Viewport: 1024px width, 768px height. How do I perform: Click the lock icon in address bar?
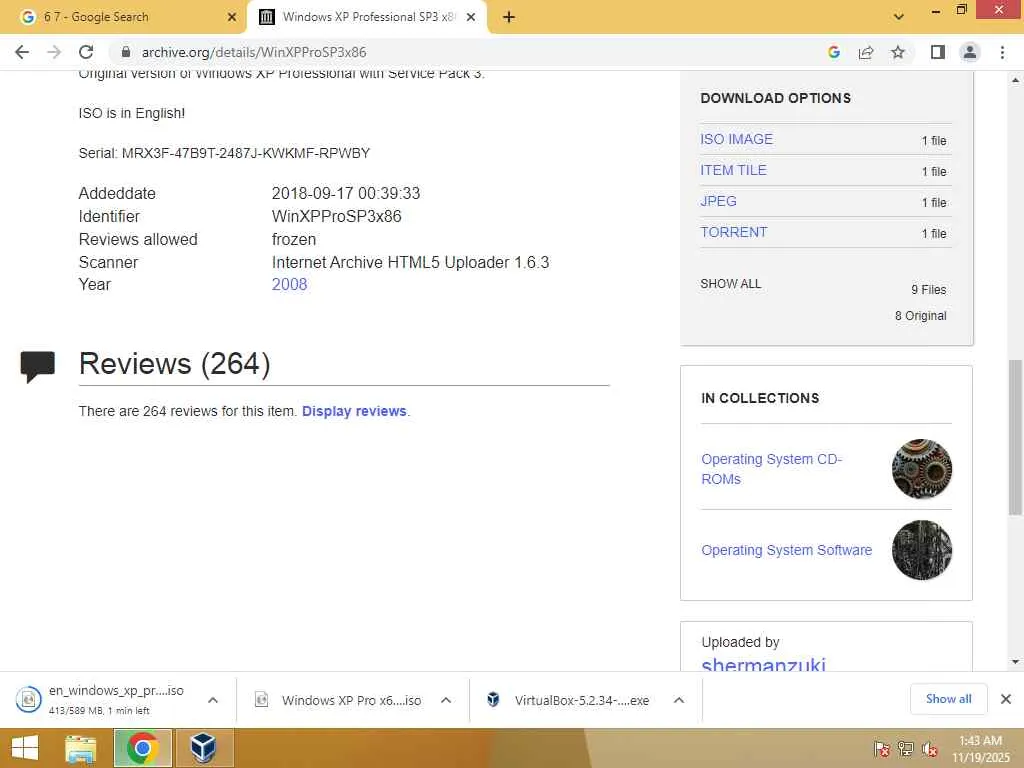(x=126, y=52)
